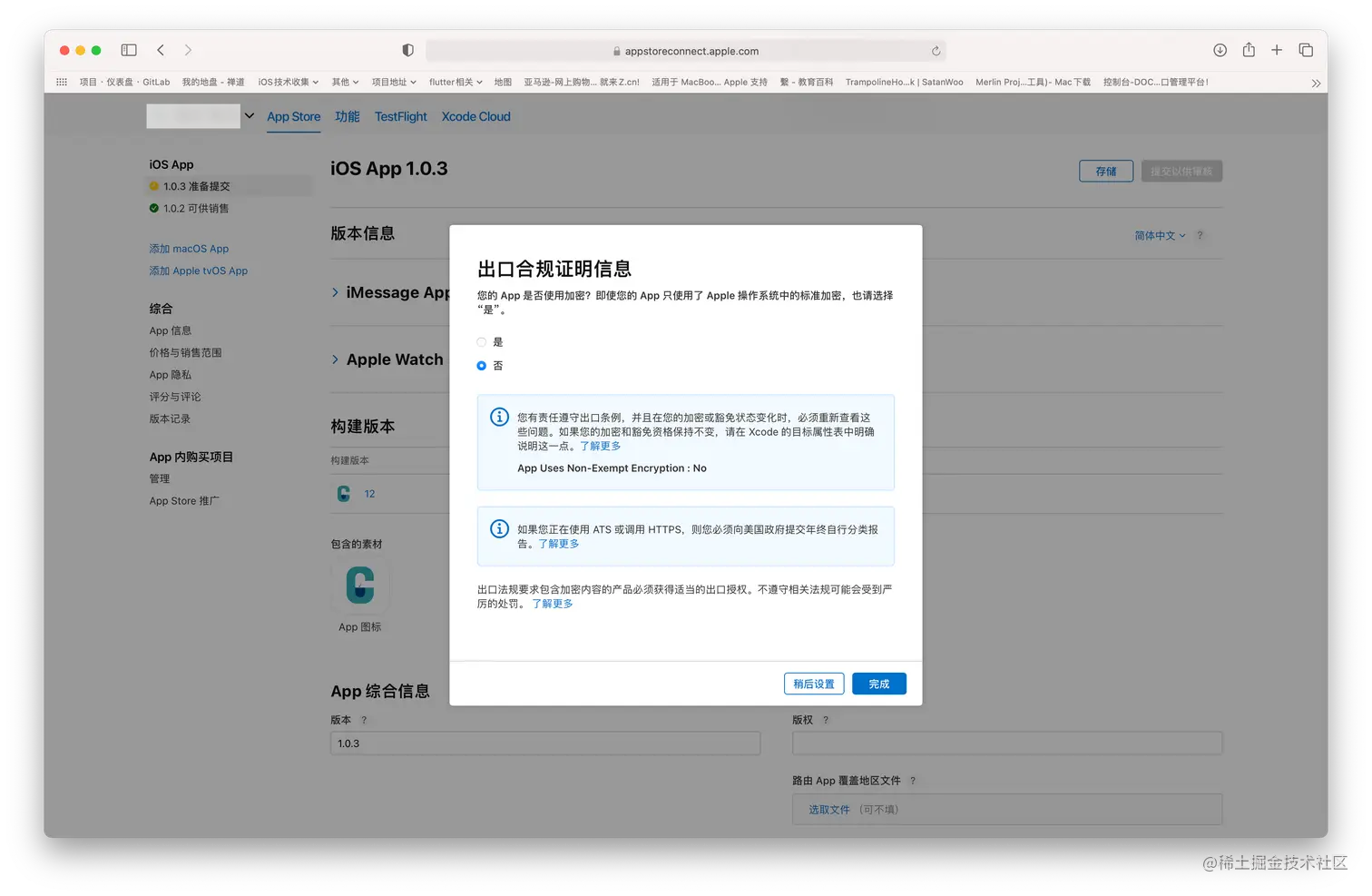The width and height of the screenshot is (1372, 896).
Task: Click the 提交以供审核 button
Action: (1181, 171)
